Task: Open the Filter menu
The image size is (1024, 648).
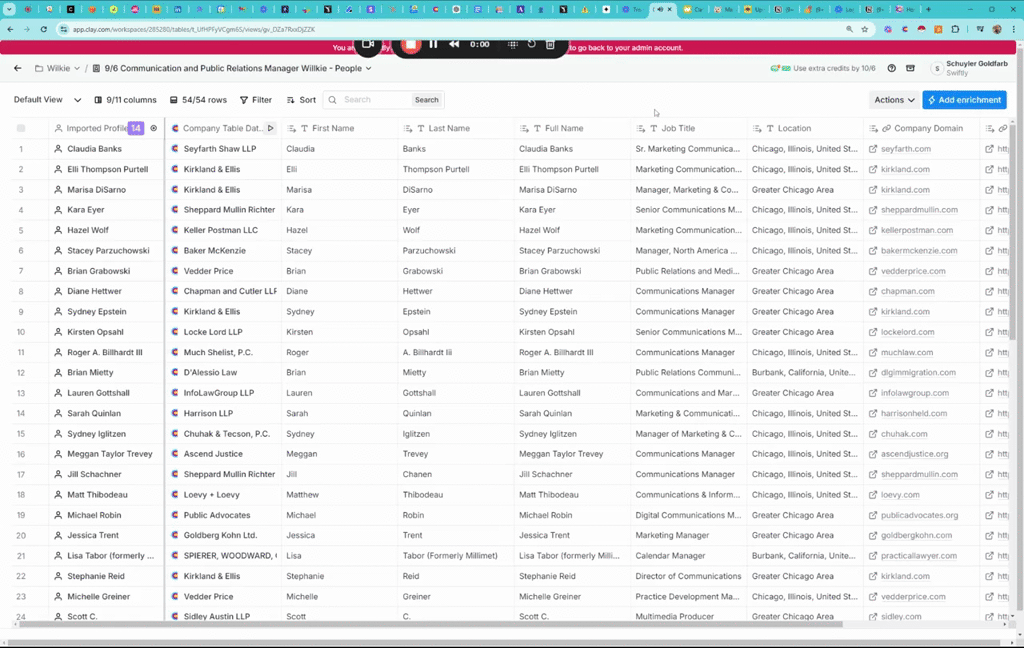Action: coord(255,100)
